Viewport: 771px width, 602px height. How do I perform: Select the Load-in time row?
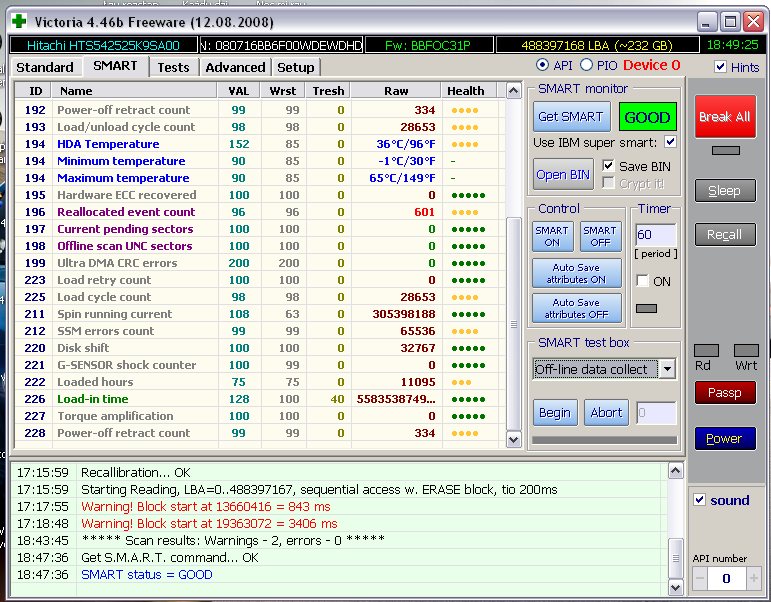tap(260, 399)
